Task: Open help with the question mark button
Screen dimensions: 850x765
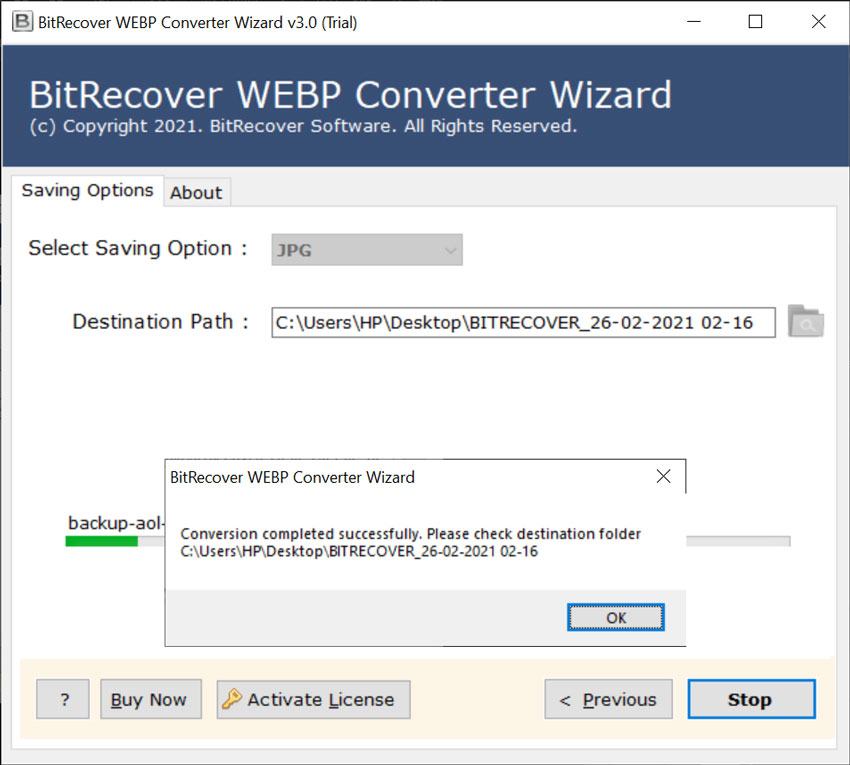Action: (63, 699)
